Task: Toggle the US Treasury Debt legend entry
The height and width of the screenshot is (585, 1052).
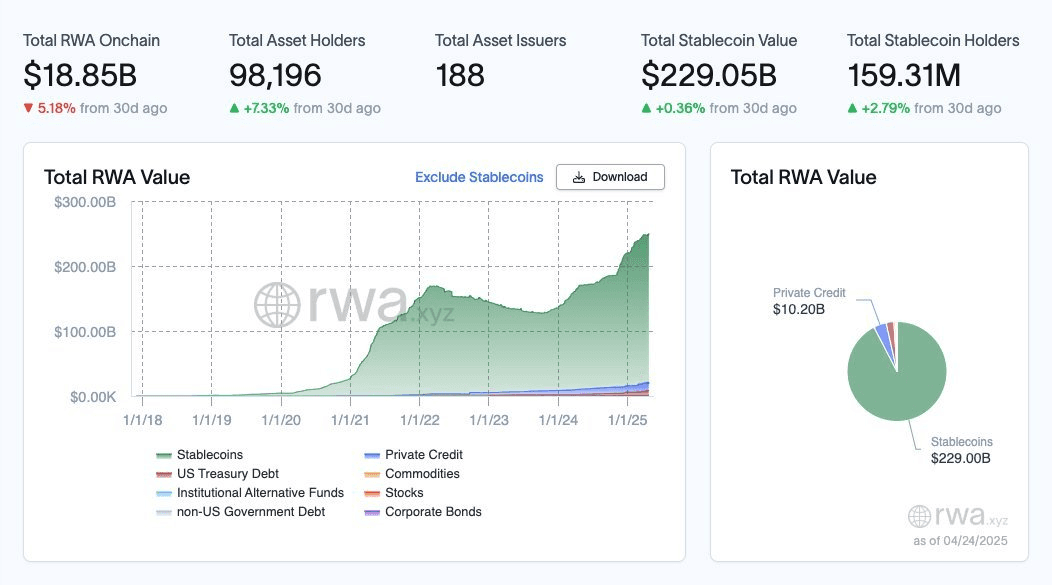Action: (x=217, y=474)
